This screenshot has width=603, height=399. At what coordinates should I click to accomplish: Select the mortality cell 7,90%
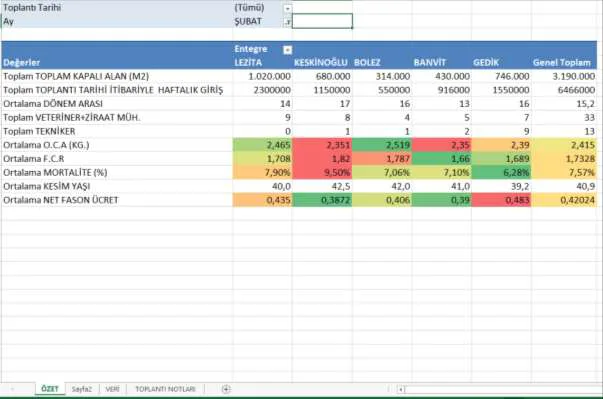point(262,173)
